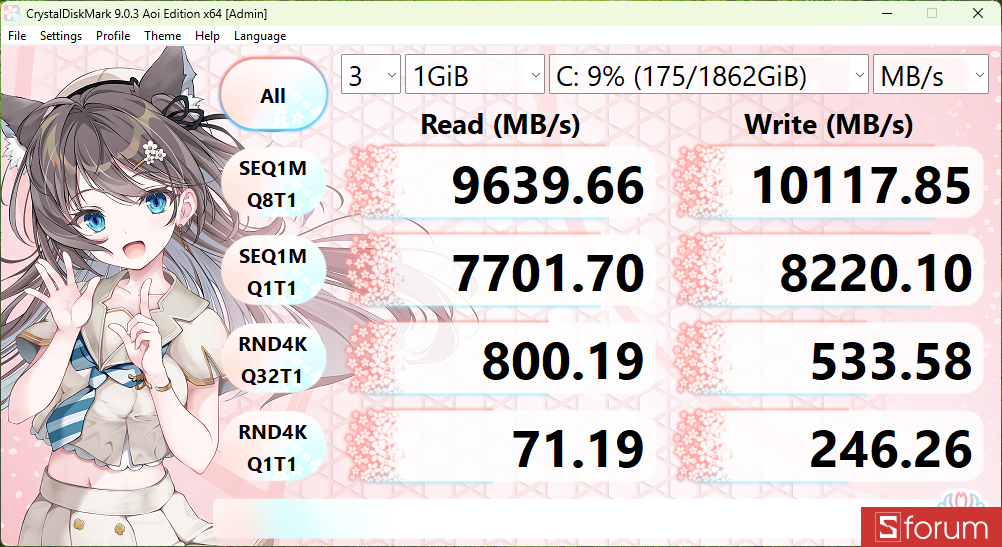Click the Read (MB/s) column header
This screenshot has width=1002, height=547.
(x=500, y=125)
